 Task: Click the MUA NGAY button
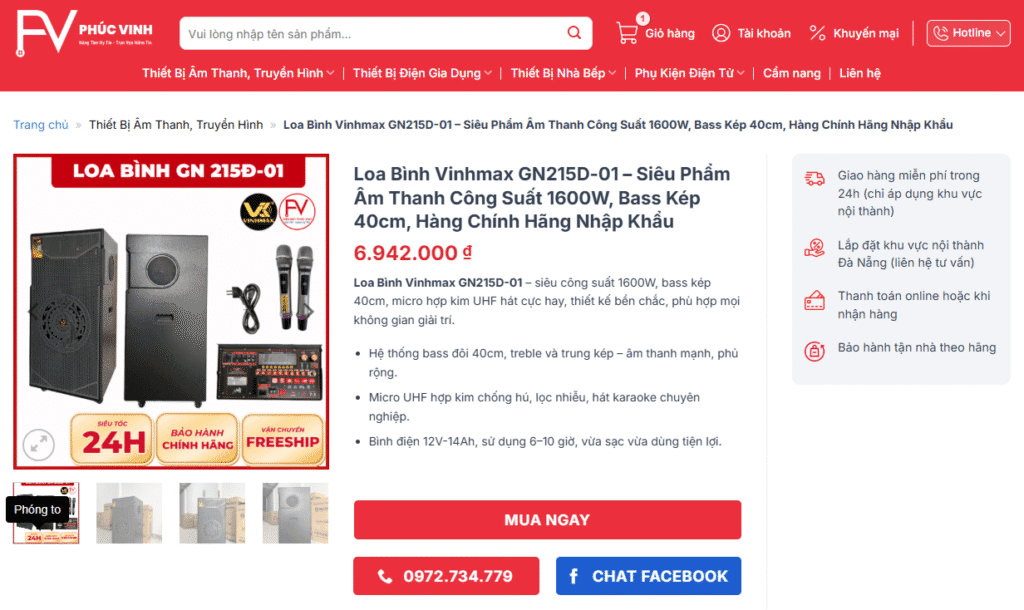click(x=547, y=520)
